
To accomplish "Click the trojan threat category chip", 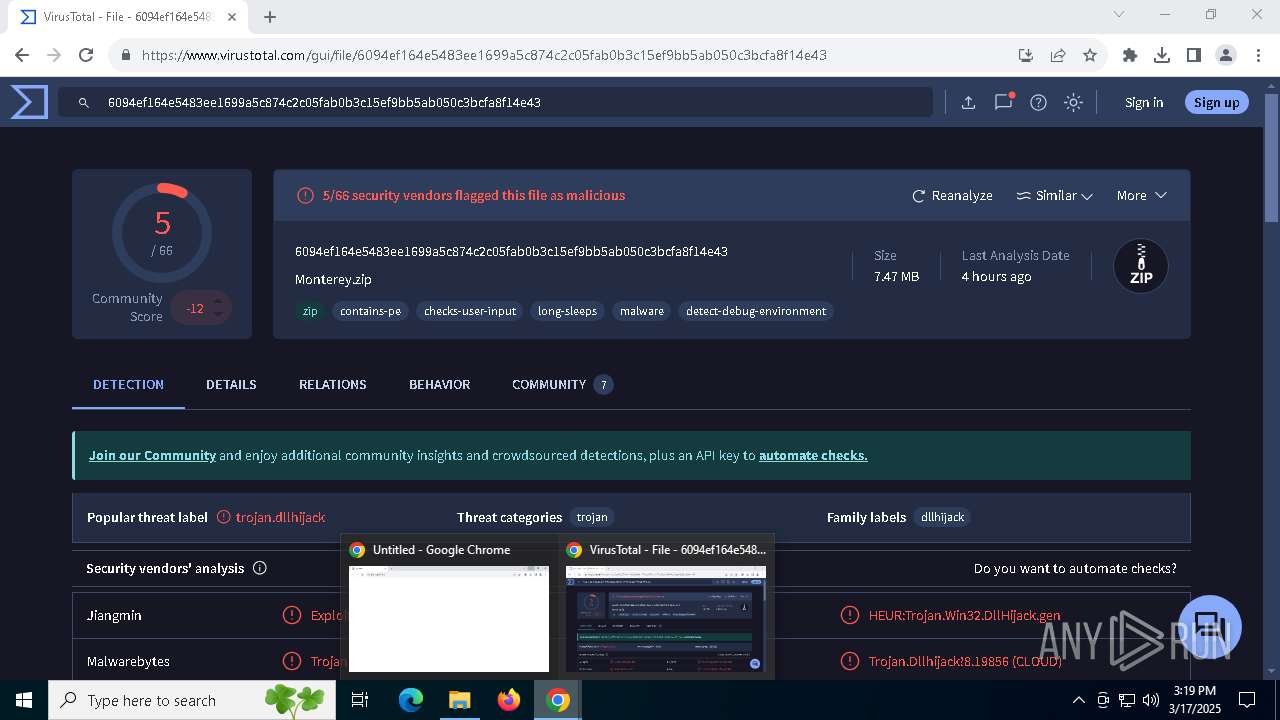I will pos(592,517).
